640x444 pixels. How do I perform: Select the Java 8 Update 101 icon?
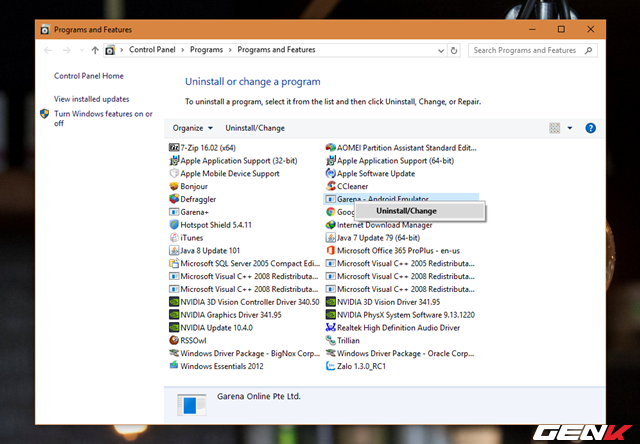174,250
